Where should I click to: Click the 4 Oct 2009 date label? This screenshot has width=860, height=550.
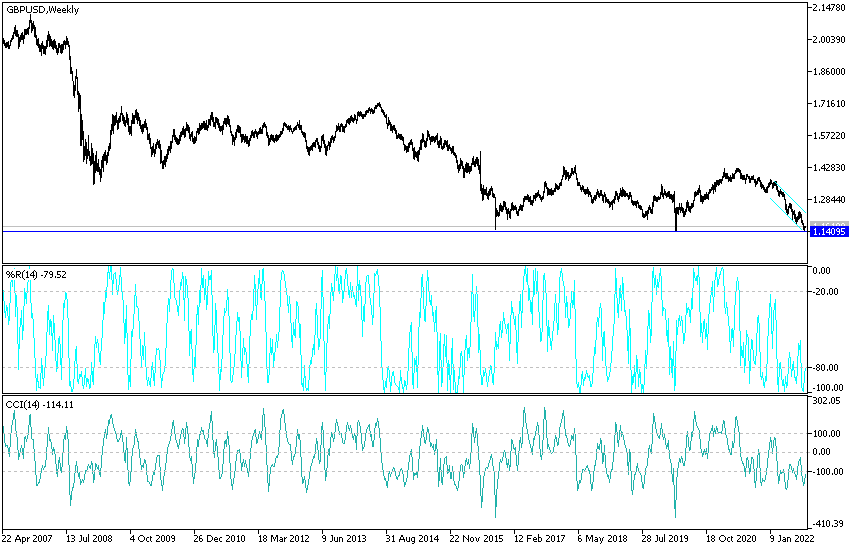click(152, 538)
